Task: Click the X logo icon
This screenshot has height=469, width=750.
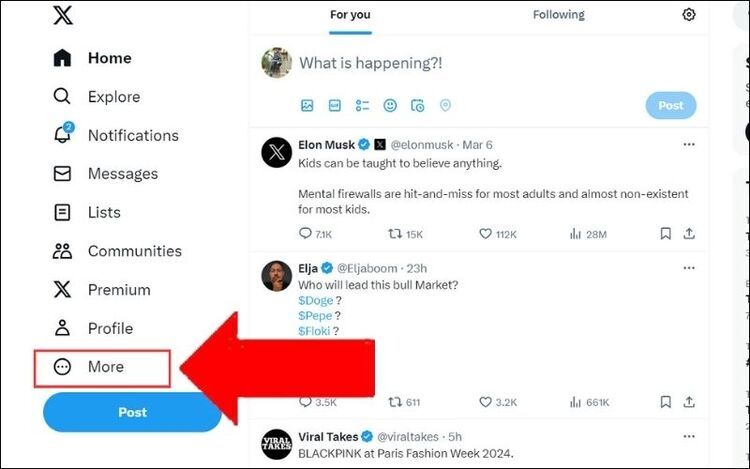Action: point(62,16)
